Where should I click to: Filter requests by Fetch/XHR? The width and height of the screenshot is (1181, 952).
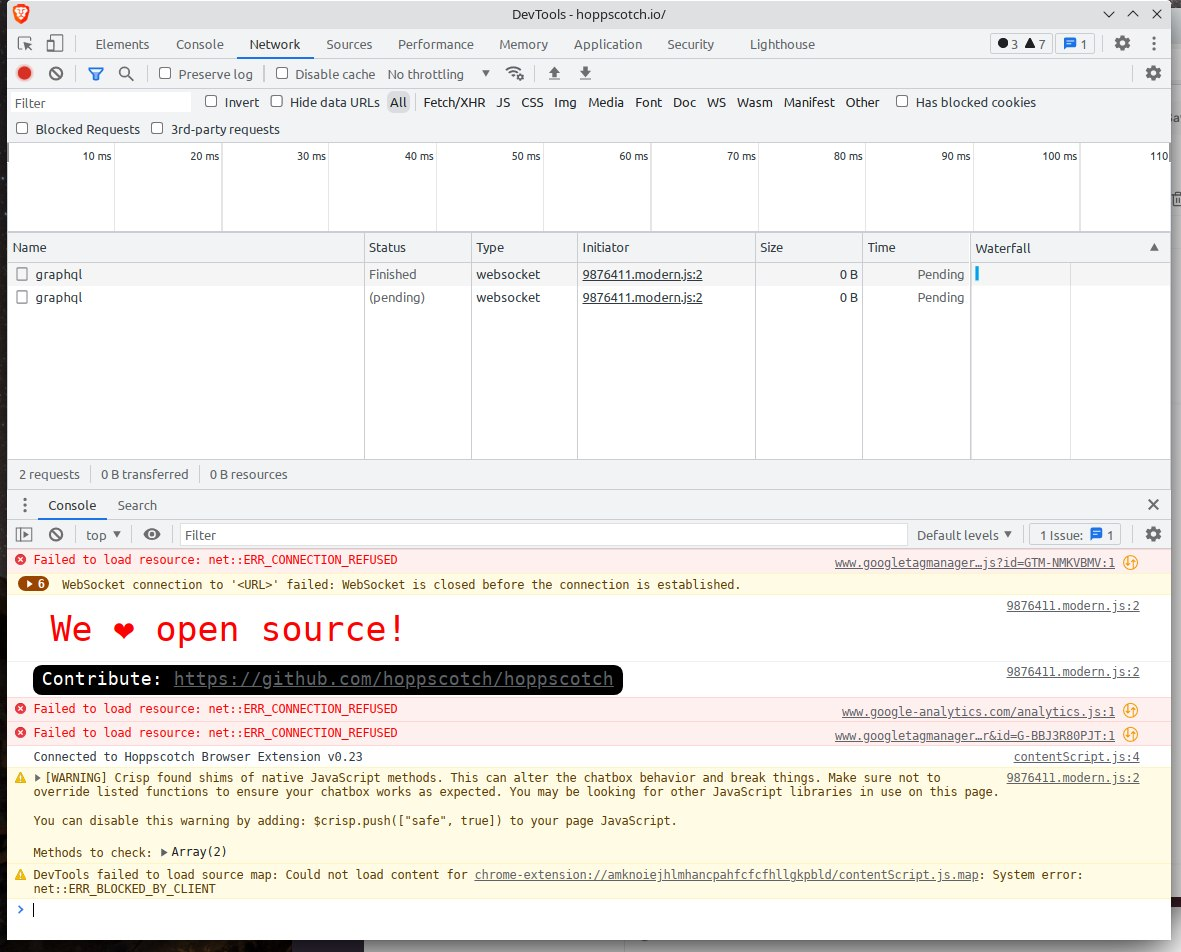point(454,102)
